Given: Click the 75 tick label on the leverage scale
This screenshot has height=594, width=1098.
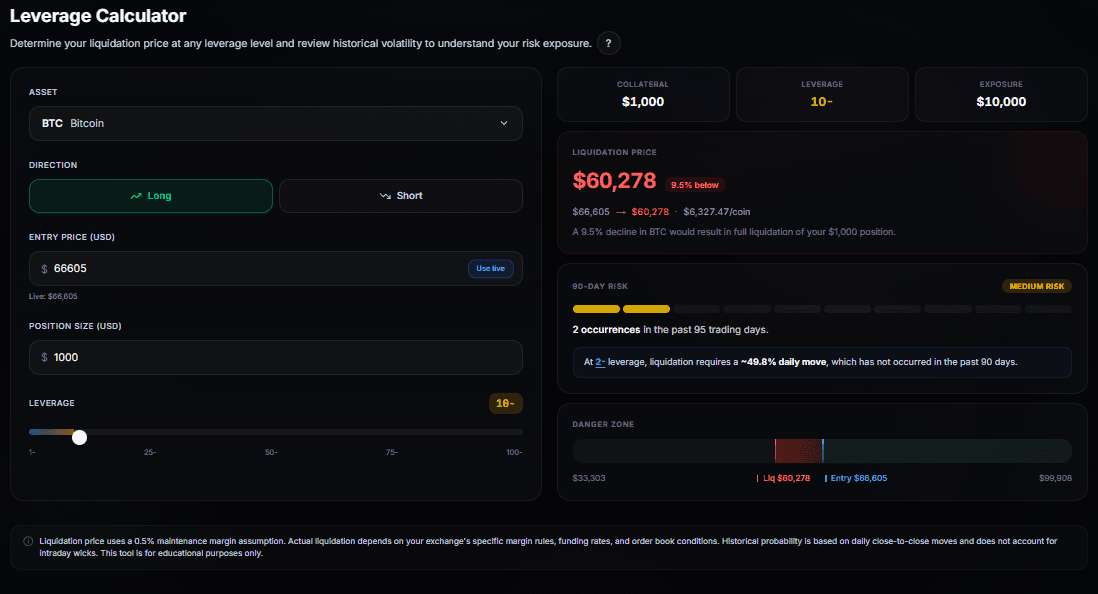Looking at the screenshot, I should [x=391, y=453].
